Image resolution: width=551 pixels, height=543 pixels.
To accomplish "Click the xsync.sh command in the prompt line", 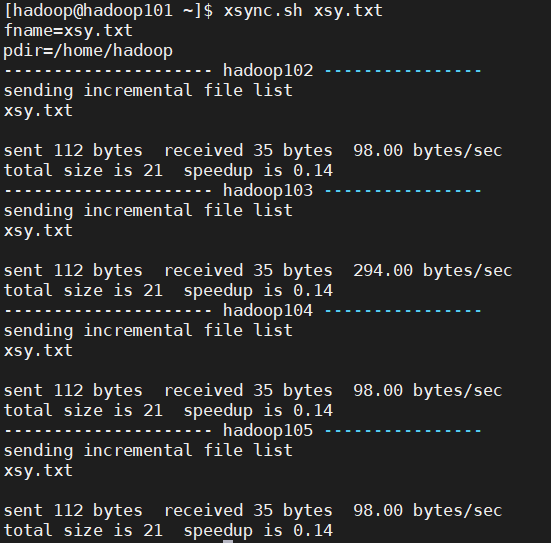I will [x=263, y=11].
